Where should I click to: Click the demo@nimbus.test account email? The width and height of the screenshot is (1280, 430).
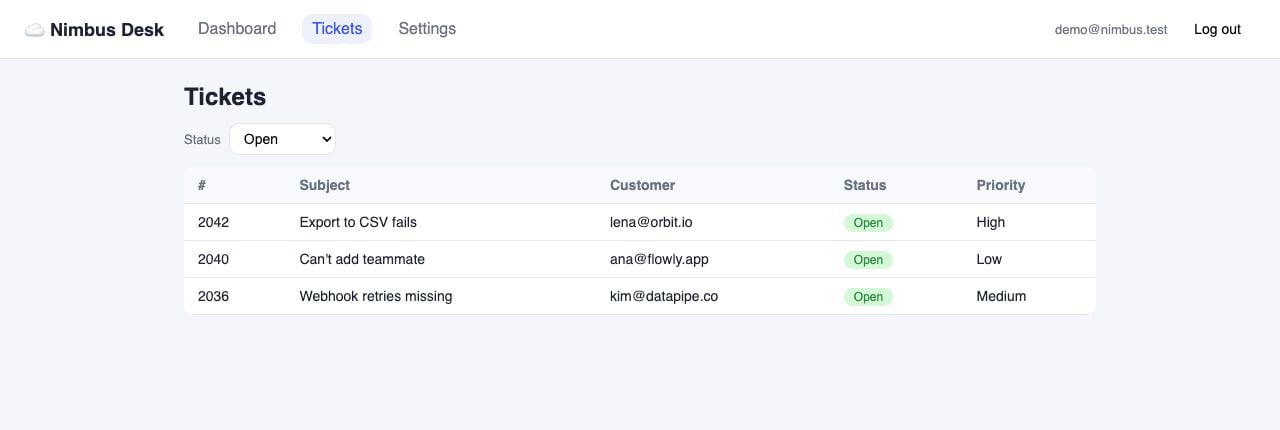tap(1111, 30)
